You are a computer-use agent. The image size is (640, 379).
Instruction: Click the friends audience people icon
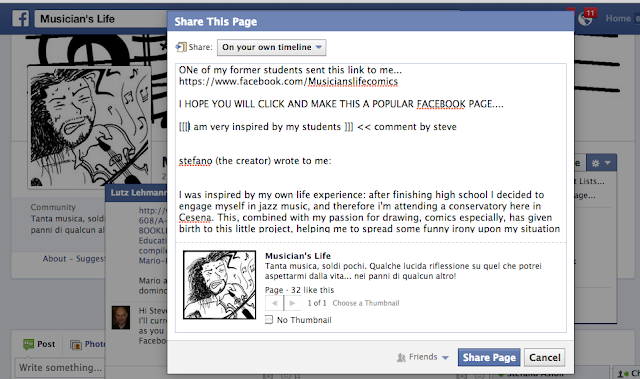(x=401, y=357)
